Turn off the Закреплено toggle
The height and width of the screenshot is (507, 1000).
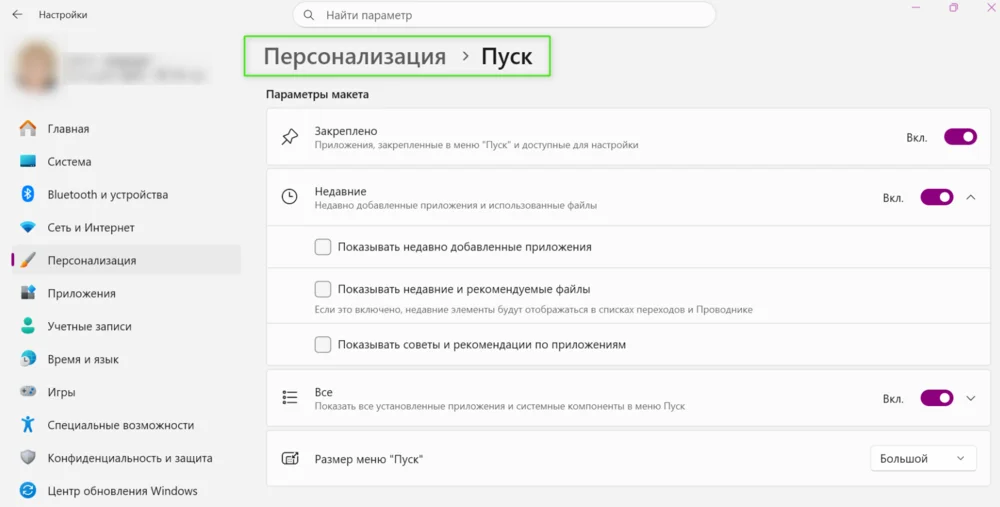(960, 136)
